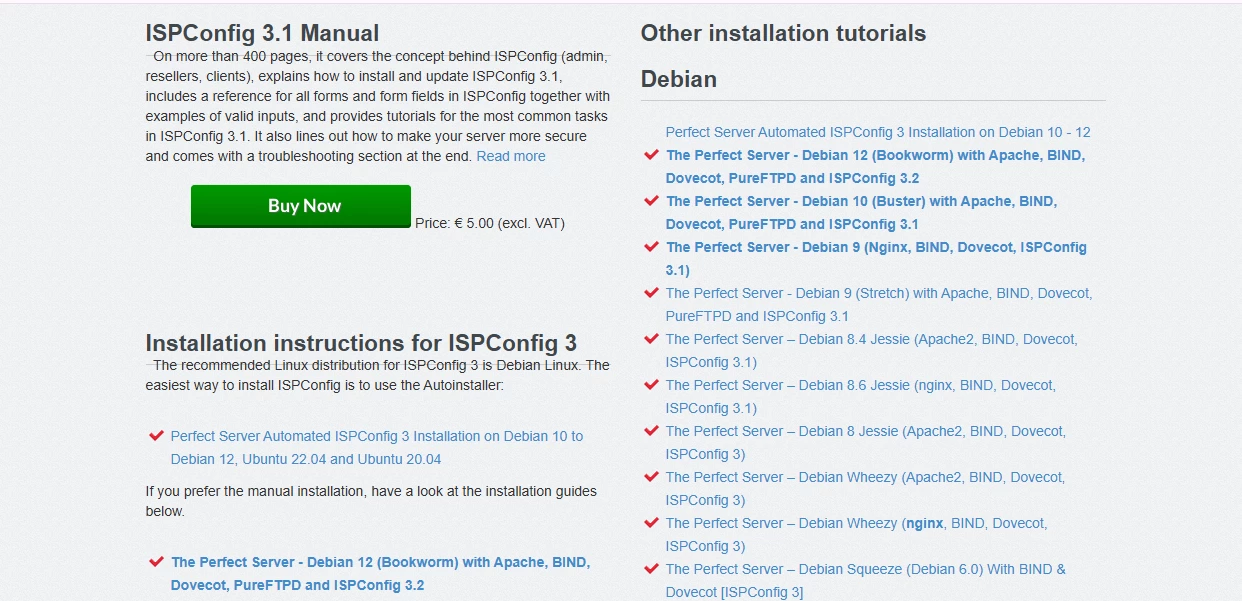
Task: Click the green Buy Now button
Action: coord(300,206)
